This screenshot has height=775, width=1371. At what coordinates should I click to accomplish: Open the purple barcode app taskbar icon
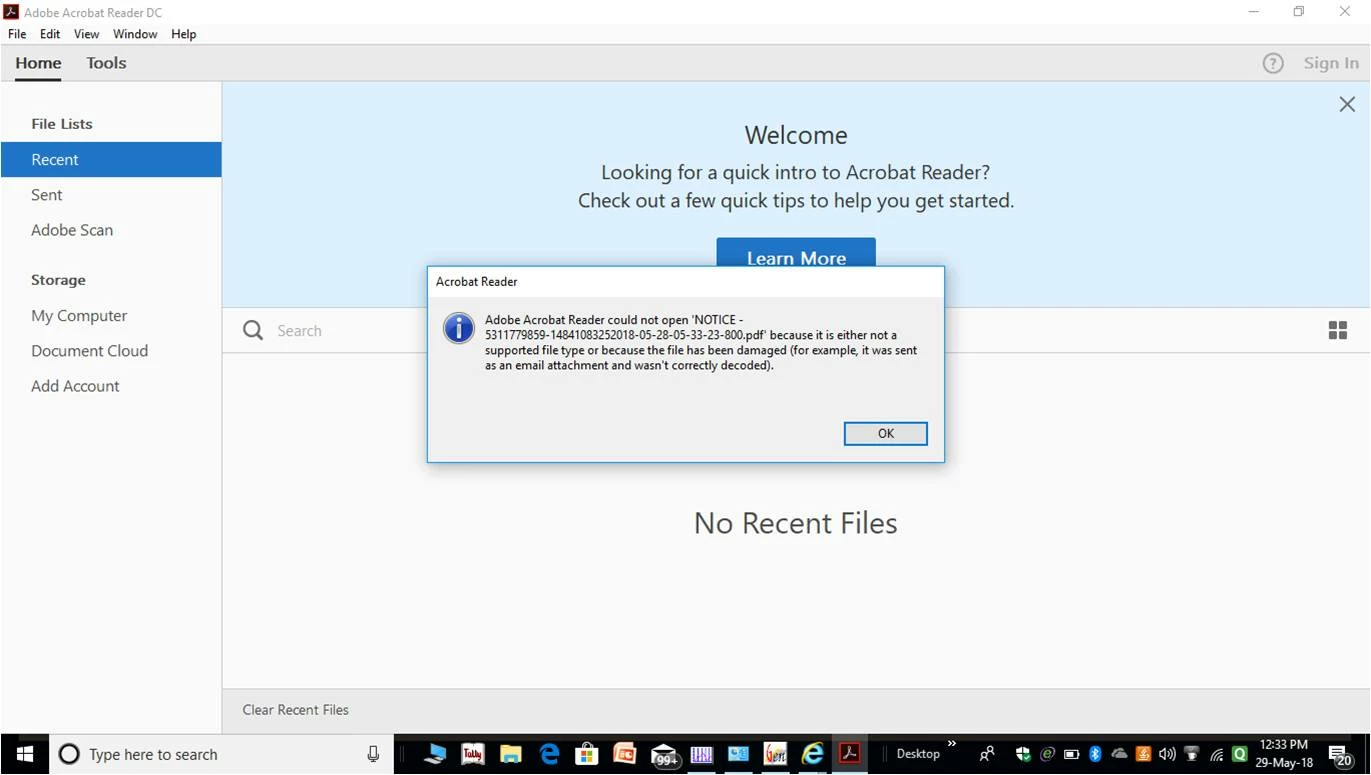click(x=701, y=754)
